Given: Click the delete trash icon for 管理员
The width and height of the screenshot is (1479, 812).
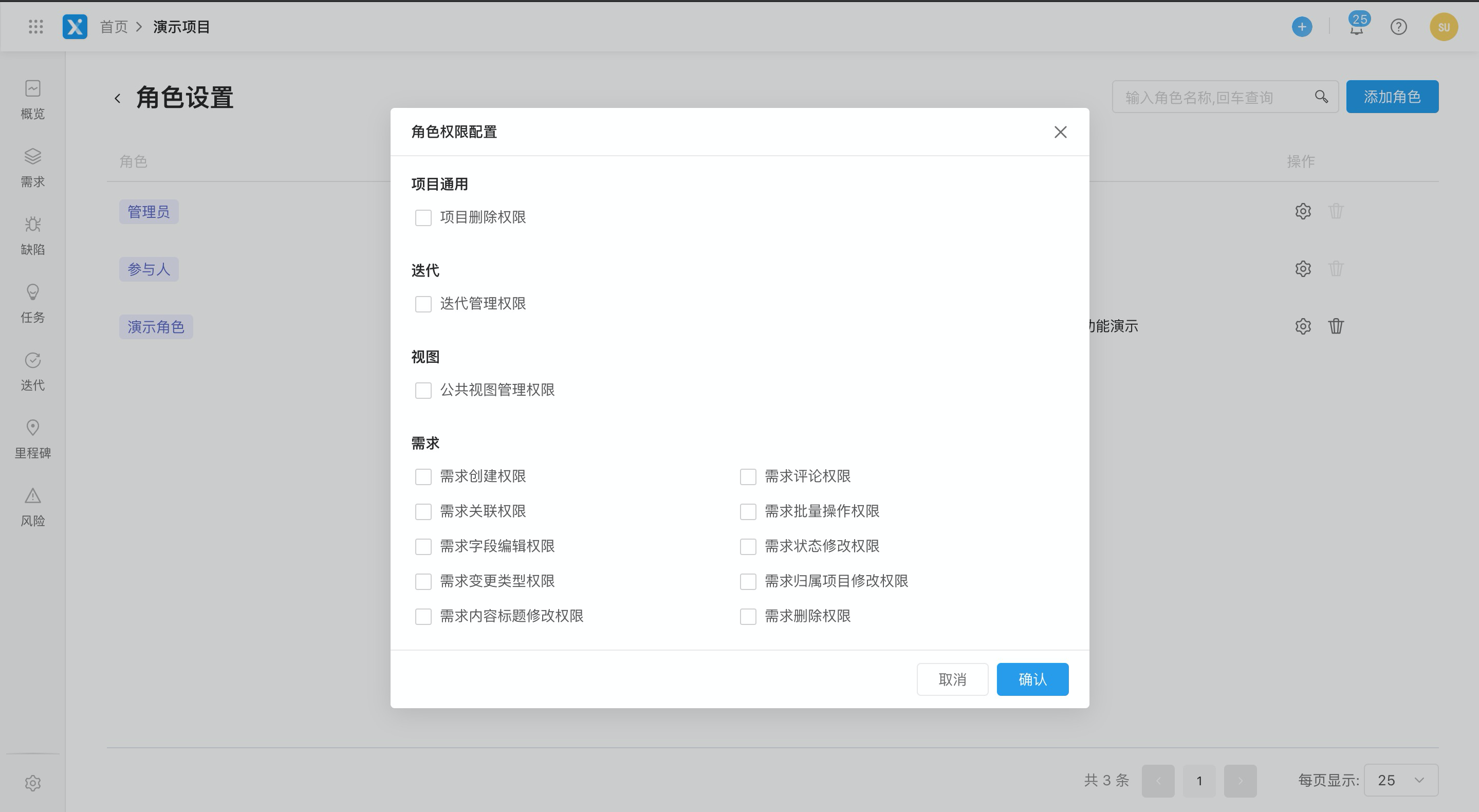Looking at the screenshot, I should coord(1336,211).
